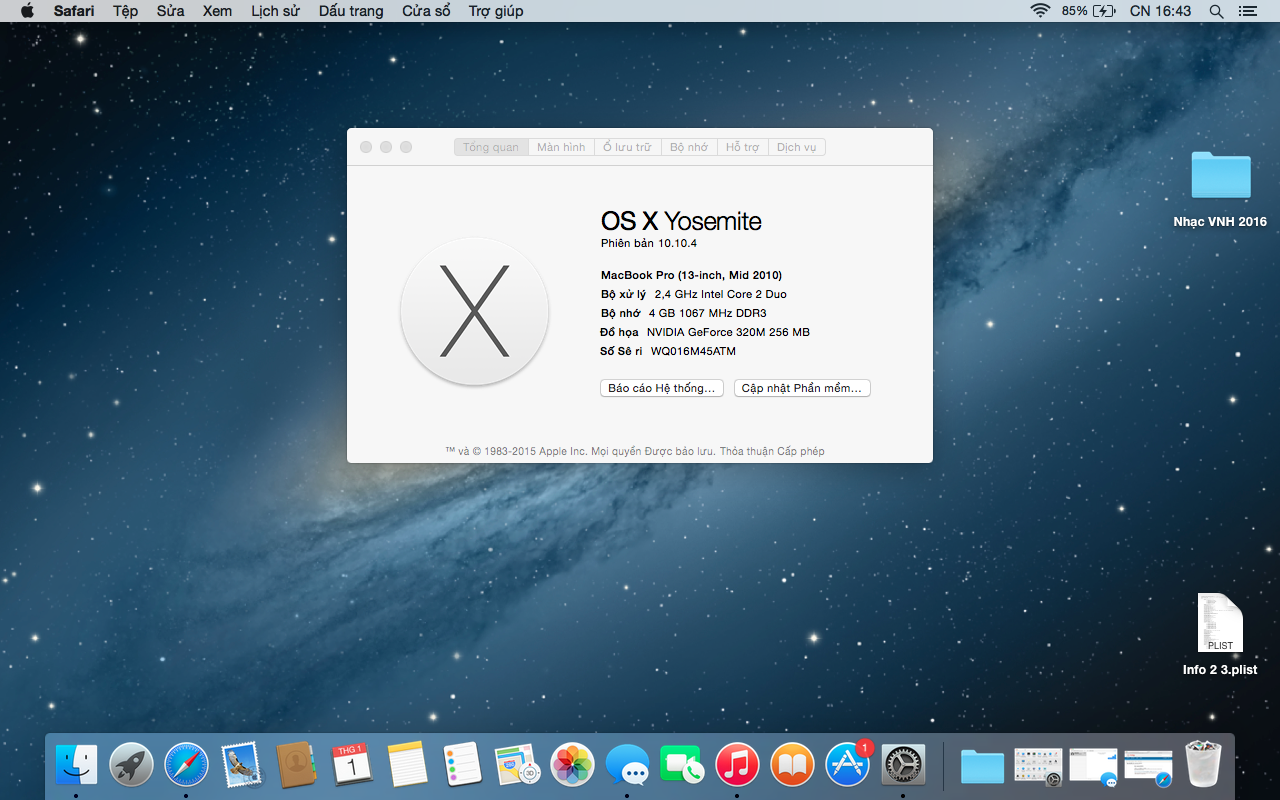Viewport: 1280px width, 800px height.
Task: Open iTunes music note icon in Dock
Action: click(x=737, y=765)
